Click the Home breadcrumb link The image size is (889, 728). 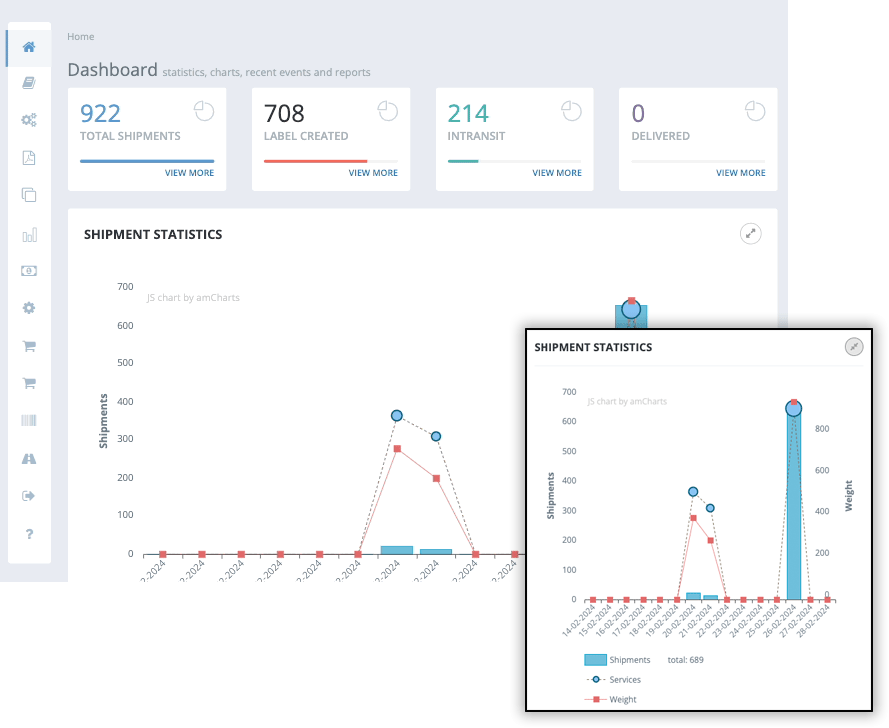pyautogui.click(x=81, y=37)
